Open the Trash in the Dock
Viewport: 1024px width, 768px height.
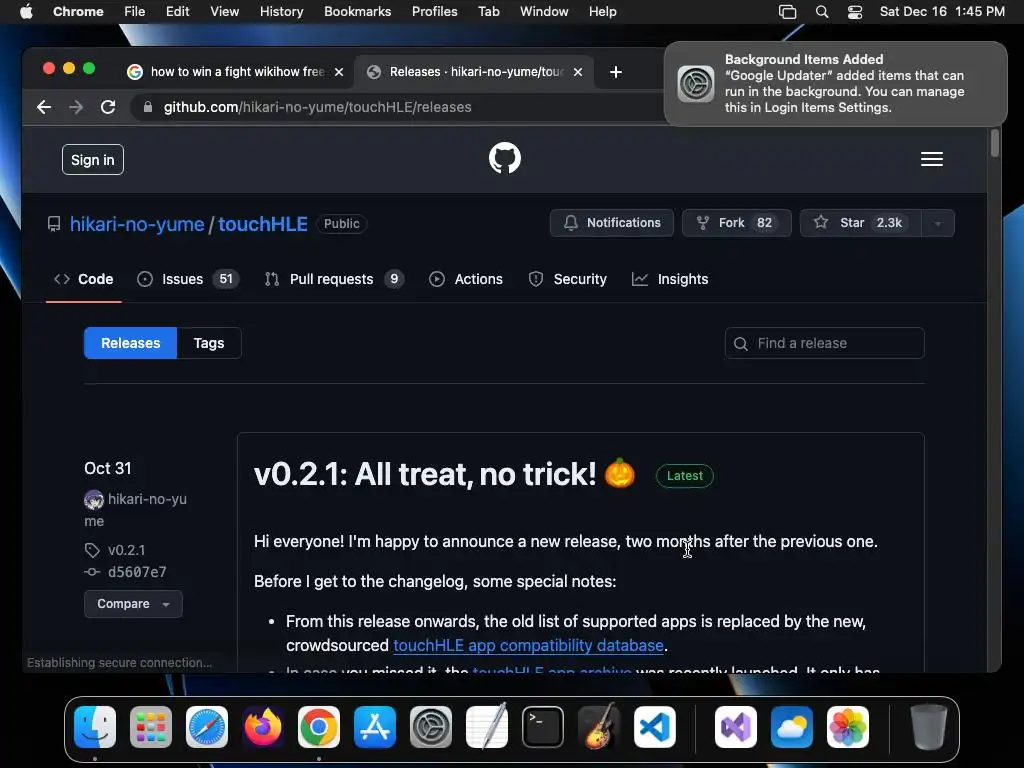(x=928, y=727)
